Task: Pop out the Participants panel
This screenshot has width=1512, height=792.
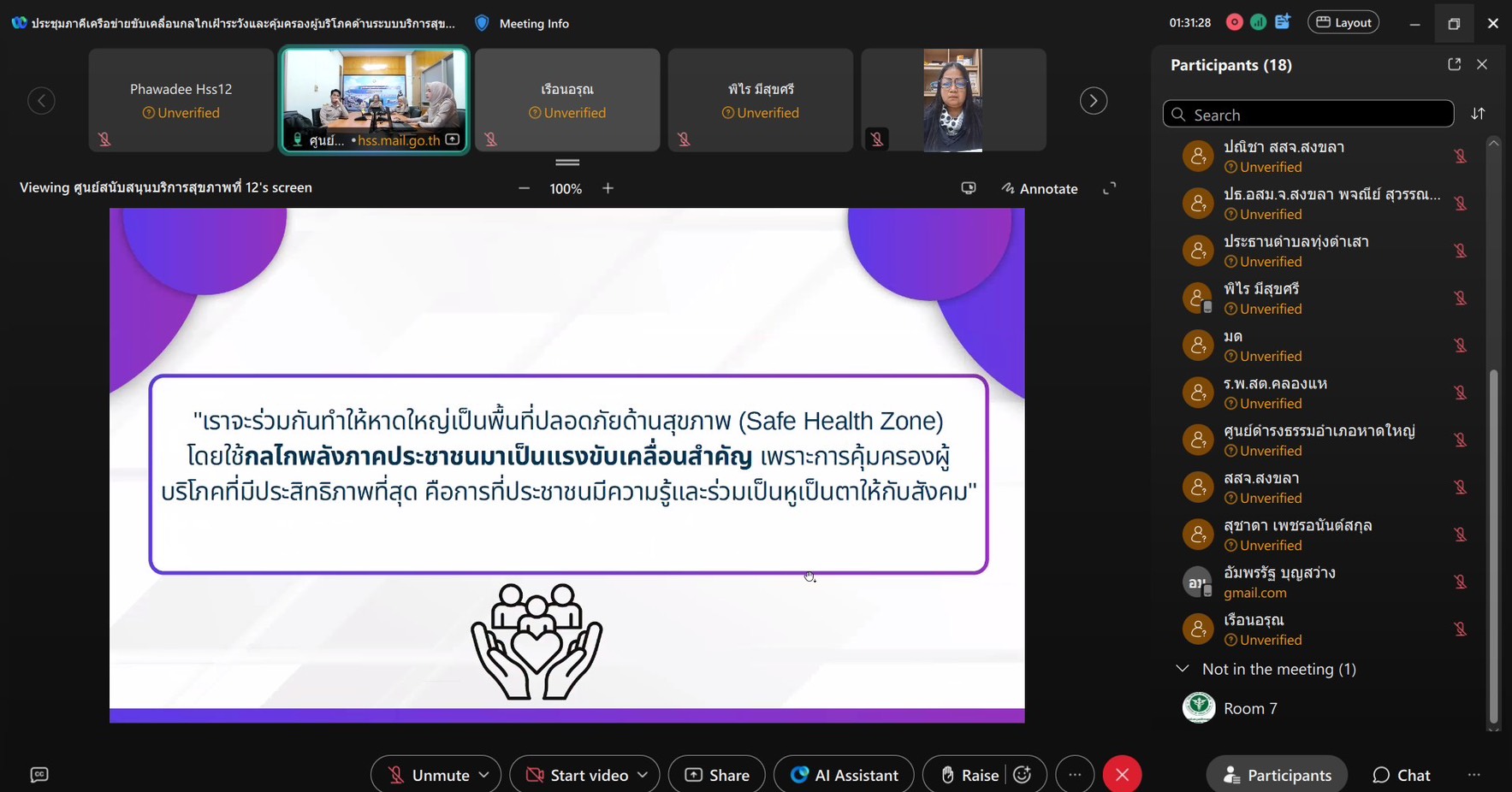Action: 1454,65
